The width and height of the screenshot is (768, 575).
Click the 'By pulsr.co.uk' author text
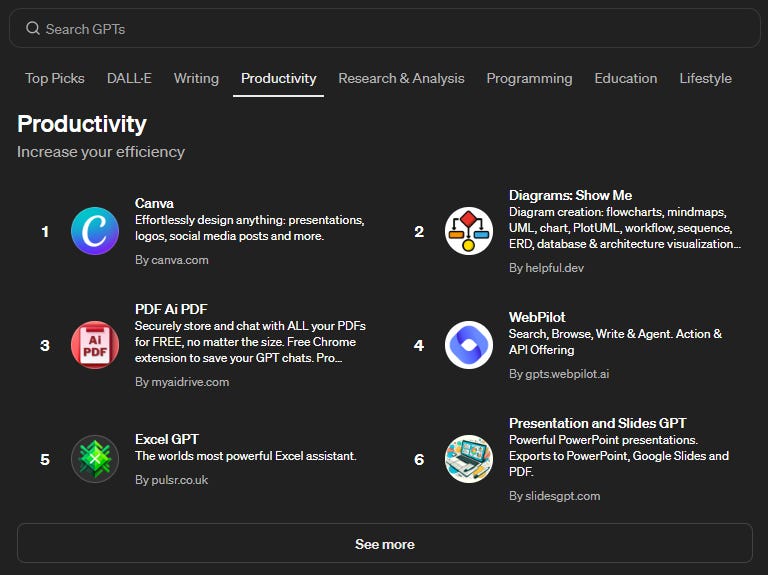pyautogui.click(x=171, y=480)
